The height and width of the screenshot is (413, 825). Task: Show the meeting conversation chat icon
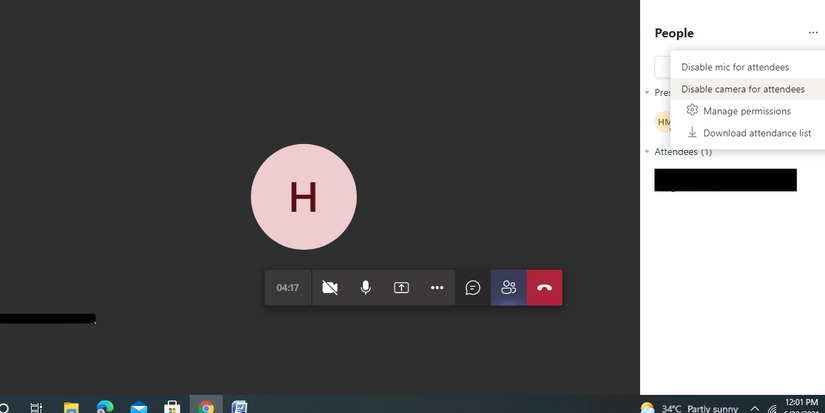(x=473, y=288)
